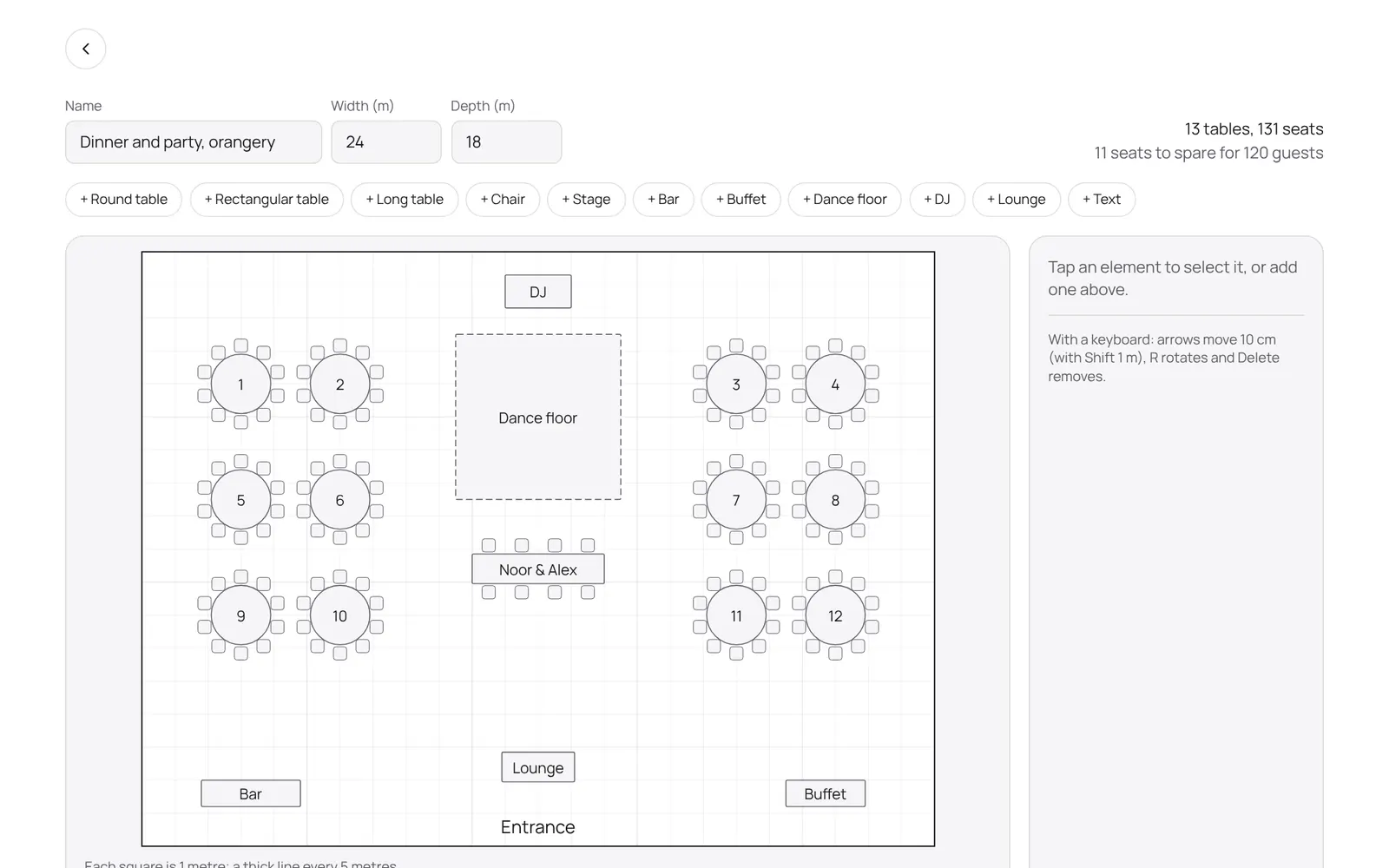Select round table 5
Screen dimensions: 1389x868
pos(241,500)
